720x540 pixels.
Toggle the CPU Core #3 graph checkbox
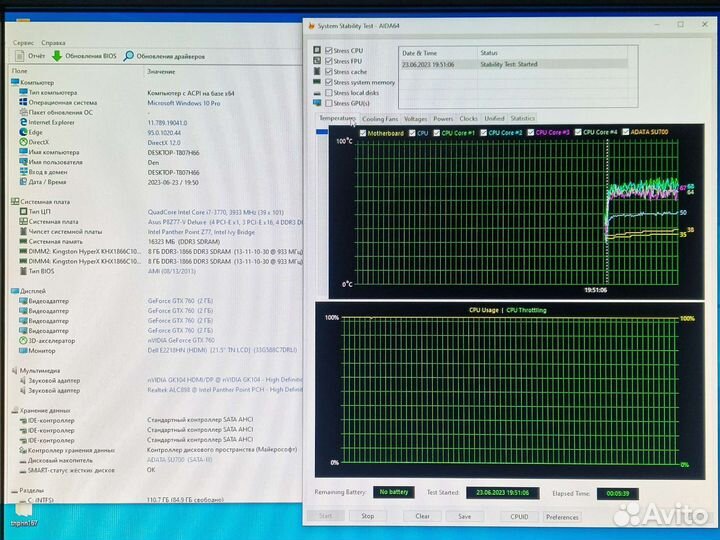pos(531,132)
